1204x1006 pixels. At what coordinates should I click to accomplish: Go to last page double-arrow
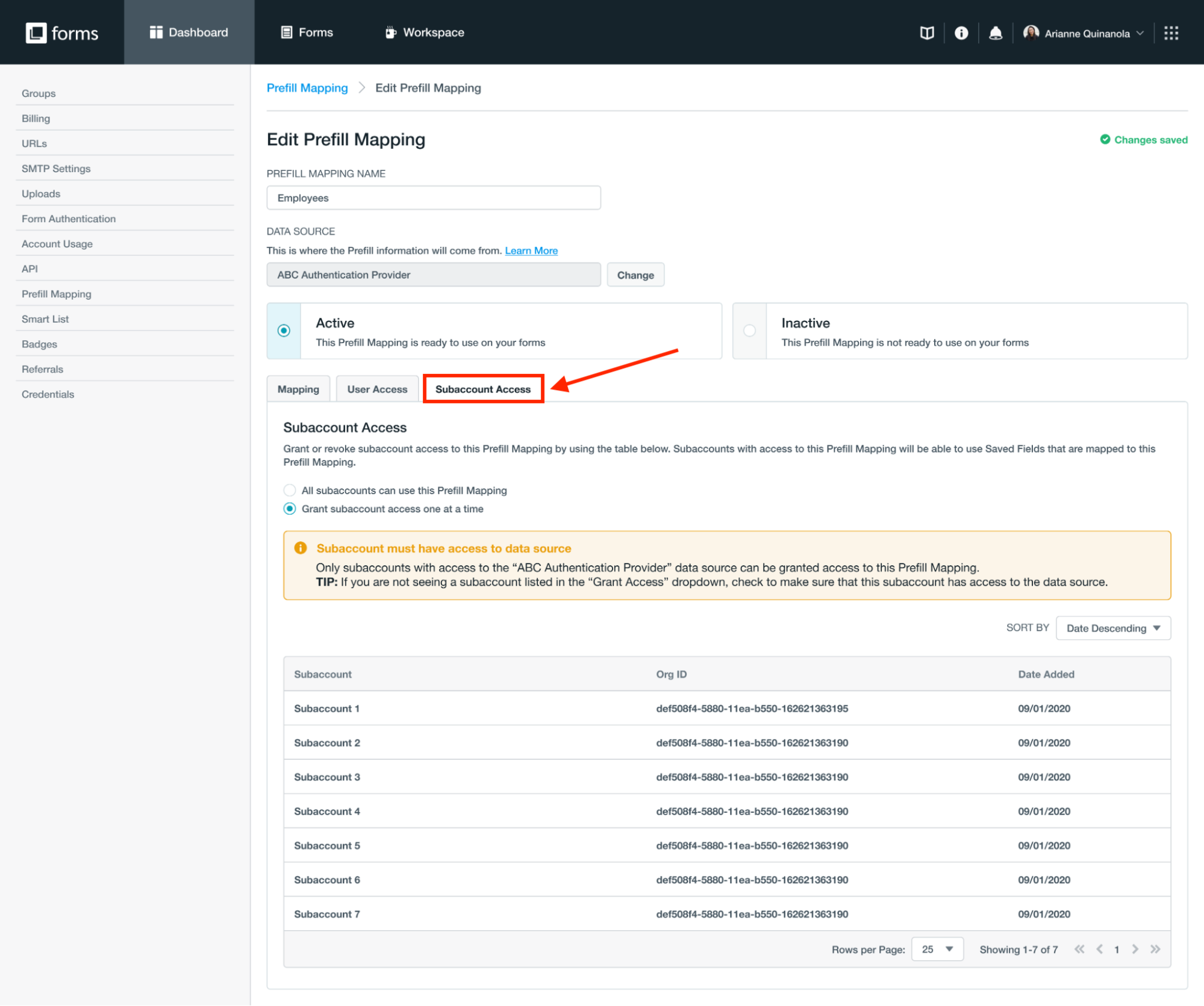coord(1155,949)
